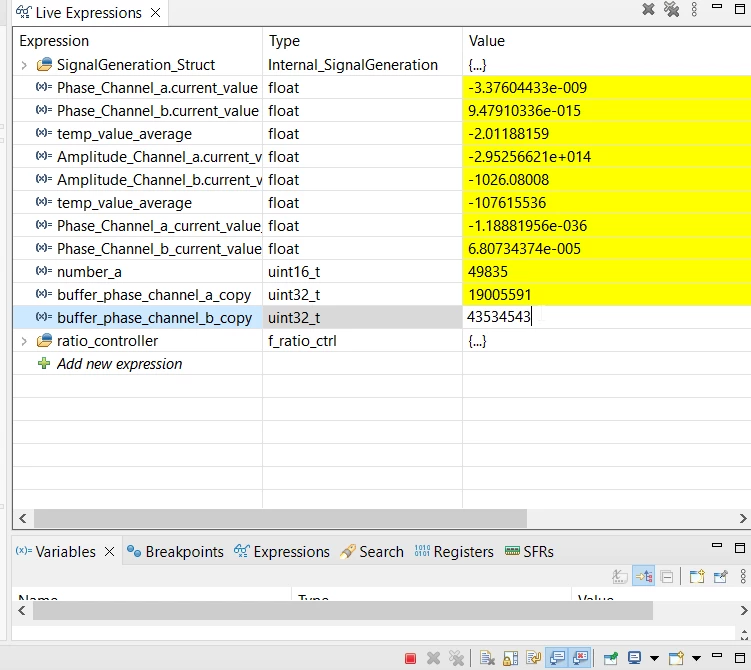This screenshot has width=751, height=670.
Task: Click value 49835 for number_a
Action: [488, 272]
